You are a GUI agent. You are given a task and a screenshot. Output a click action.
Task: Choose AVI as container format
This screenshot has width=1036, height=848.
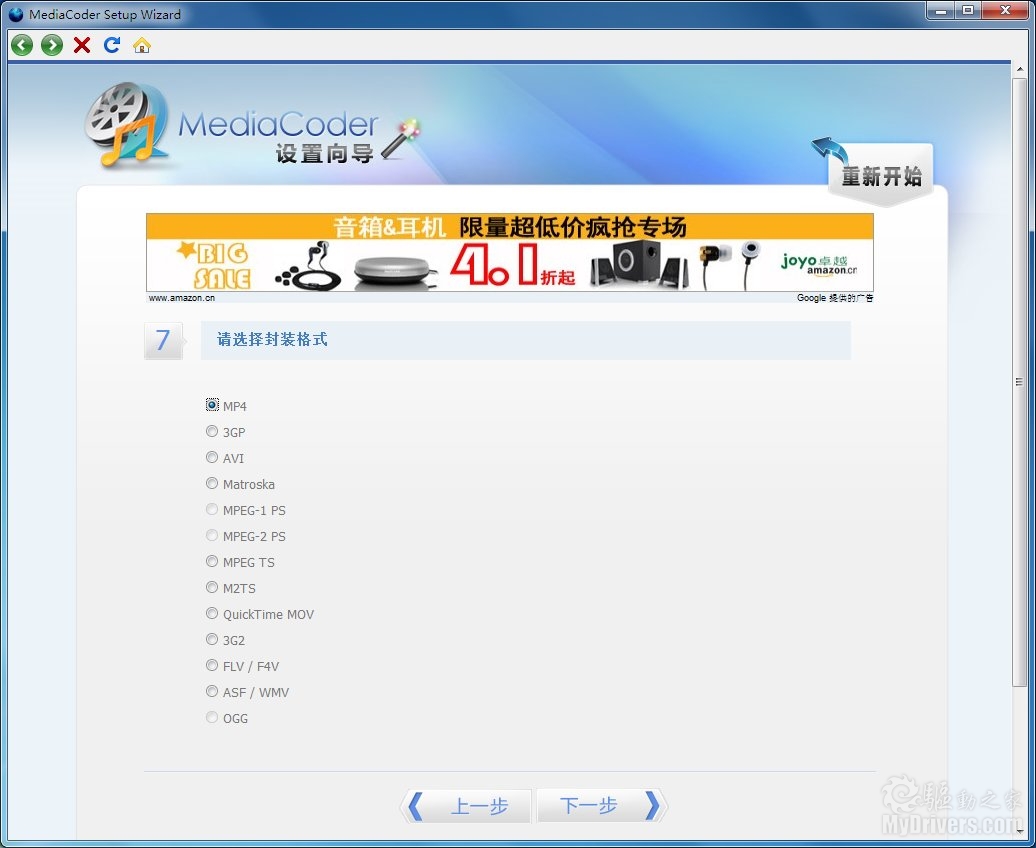(x=212, y=457)
